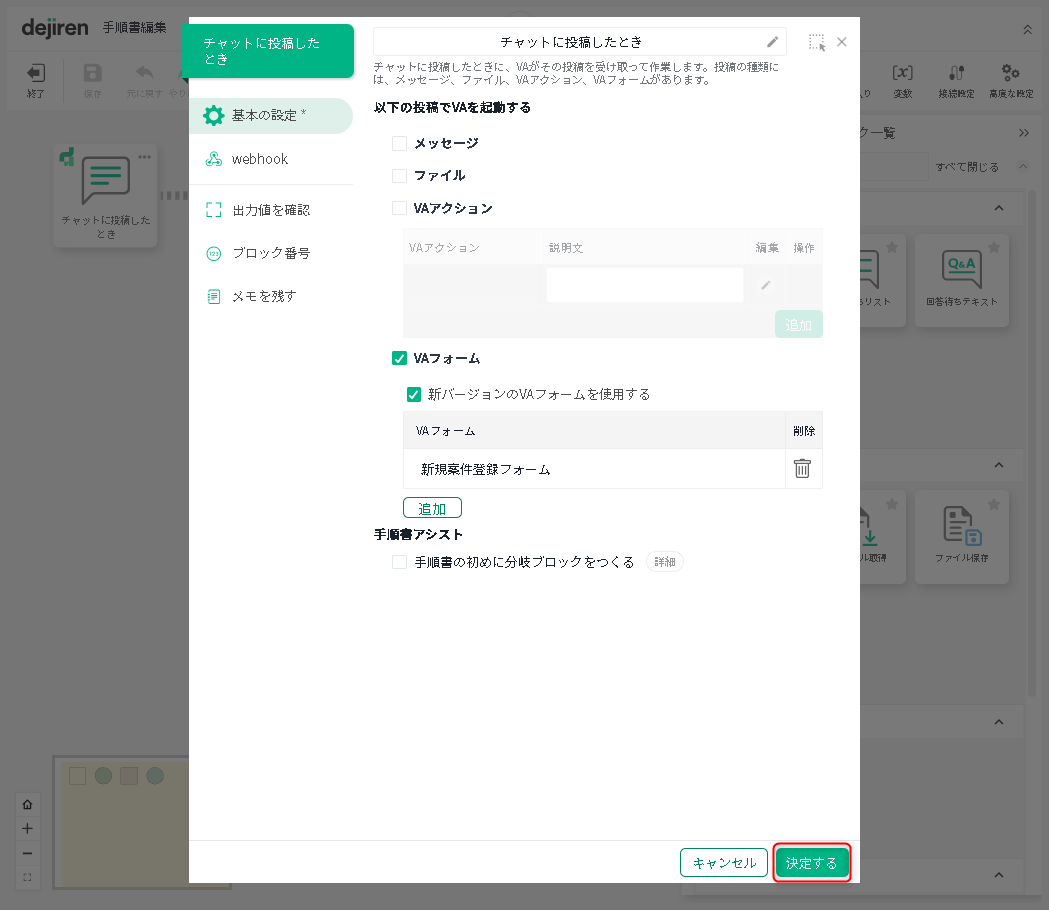Delete the 新規案件登録フォーム row with trash icon

click(802, 469)
